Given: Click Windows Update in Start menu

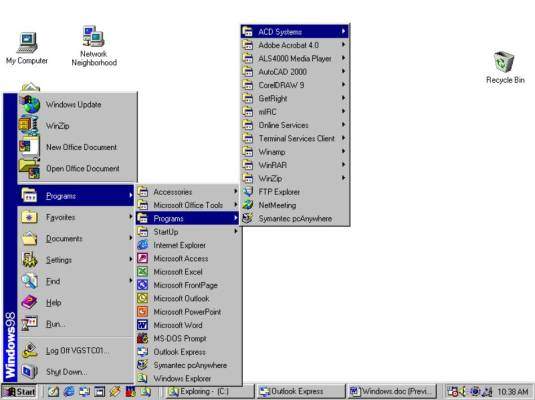Looking at the screenshot, I should (77, 104).
